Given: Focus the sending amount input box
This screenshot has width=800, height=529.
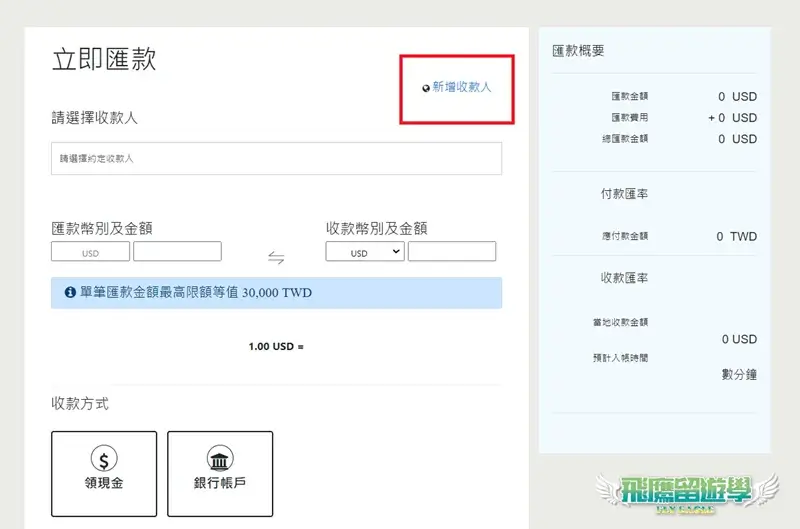Looking at the screenshot, I should pos(177,251).
